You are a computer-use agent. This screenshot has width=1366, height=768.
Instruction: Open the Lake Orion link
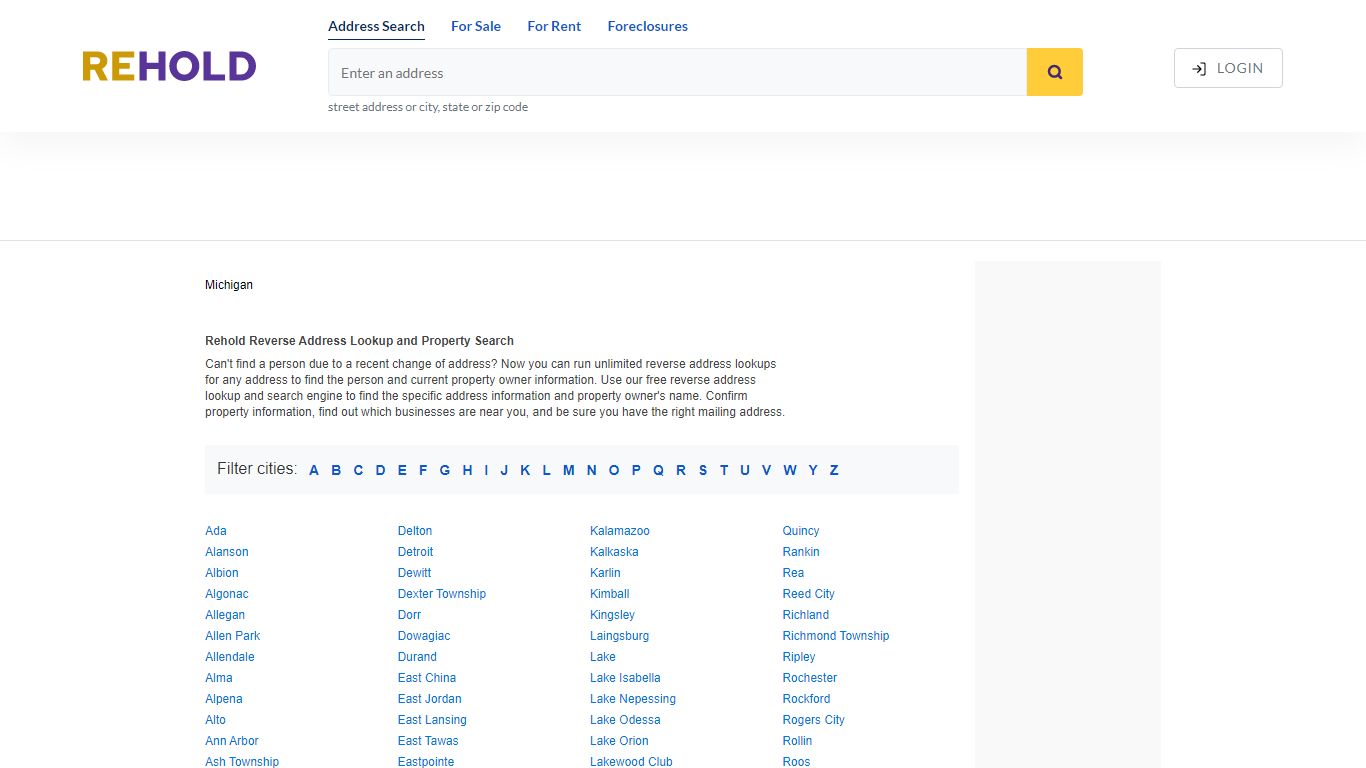pos(619,741)
